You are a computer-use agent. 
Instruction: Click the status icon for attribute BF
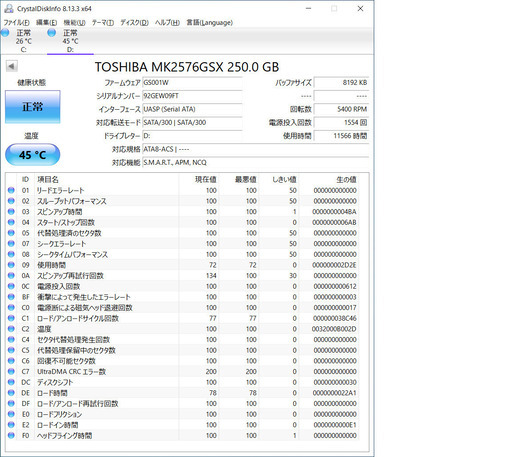(11, 297)
